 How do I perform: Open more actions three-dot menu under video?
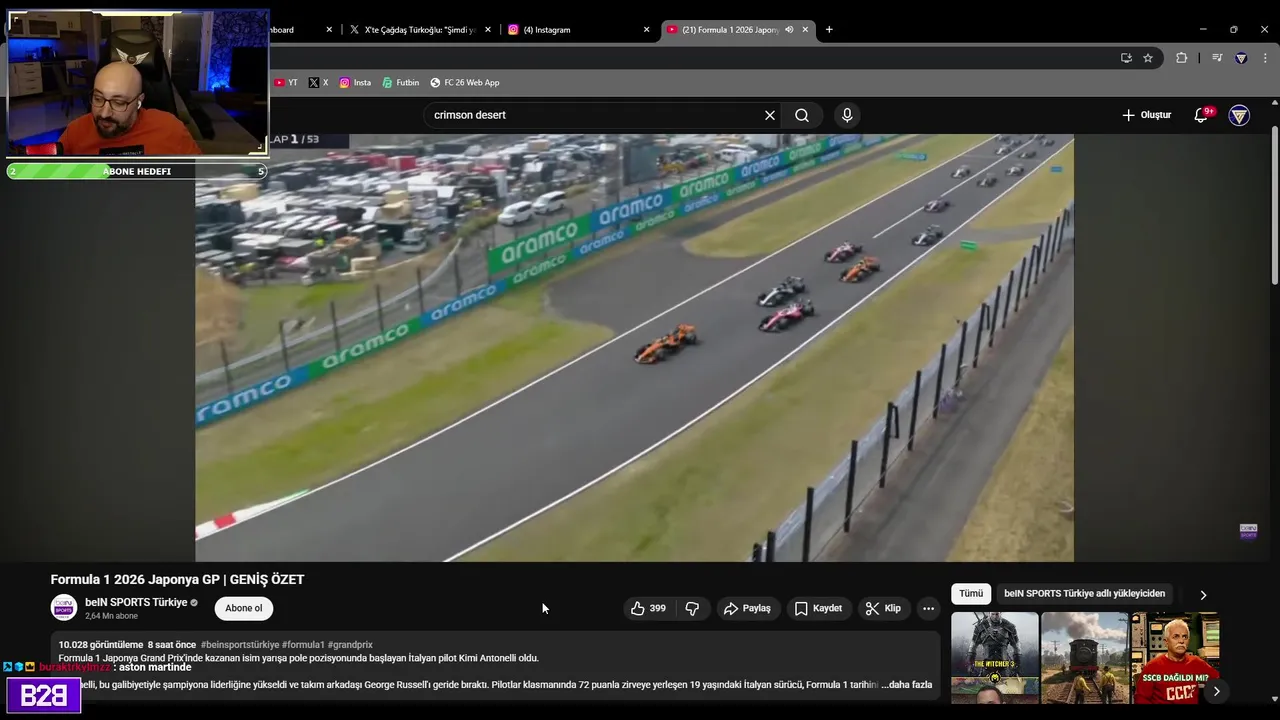pos(928,608)
